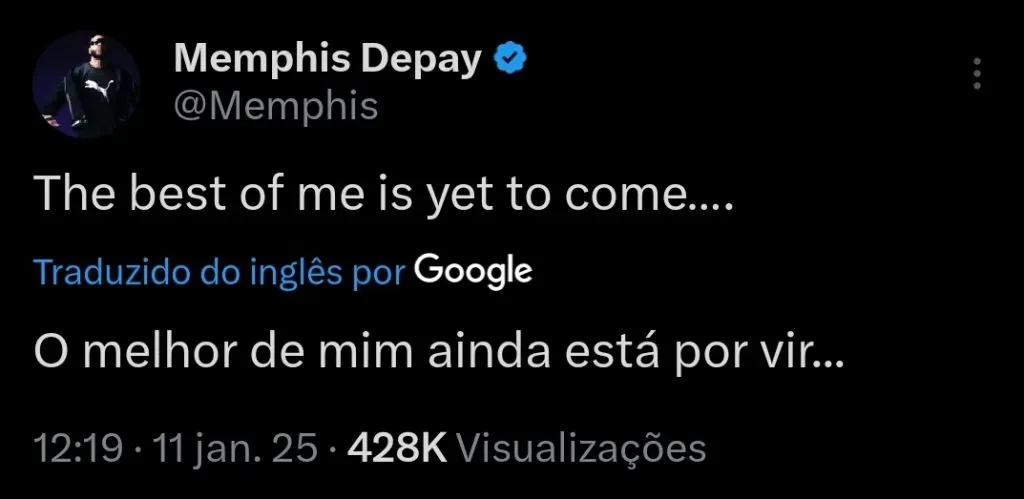This screenshot has height=499, width=1024.
Task: Open the three-dot more options menu
Action: [977, 74]
